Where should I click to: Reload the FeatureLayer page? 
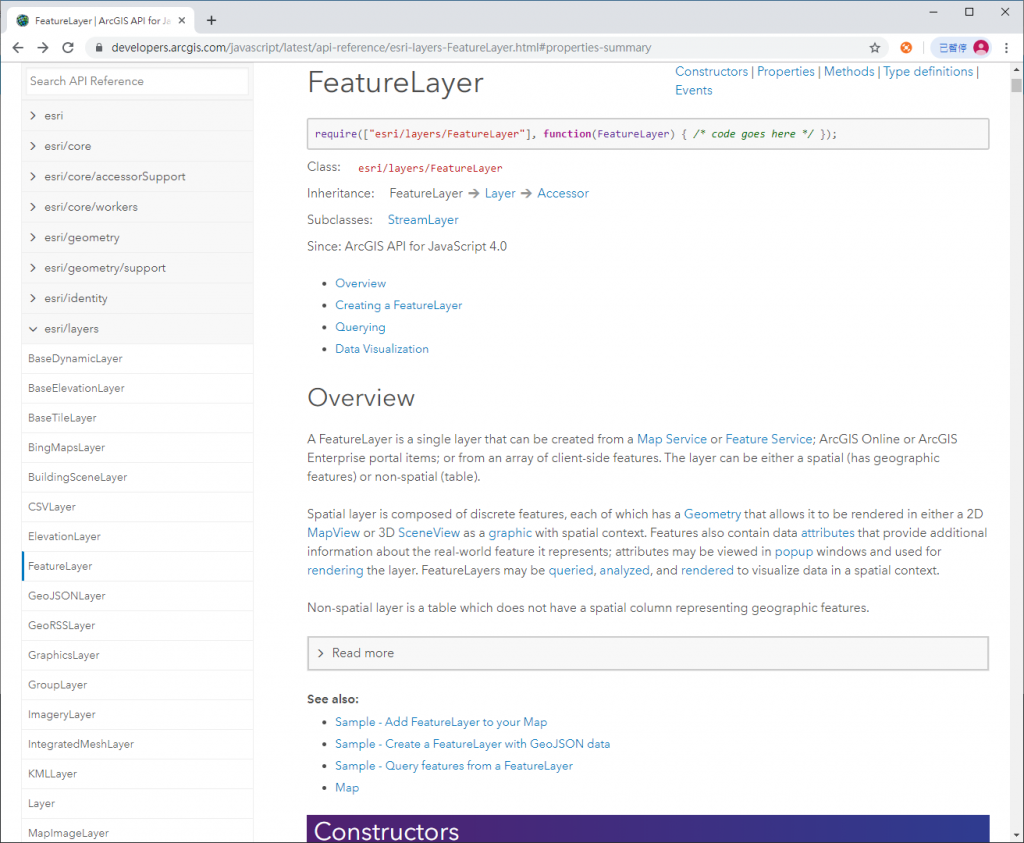click(x=68, y=48)
